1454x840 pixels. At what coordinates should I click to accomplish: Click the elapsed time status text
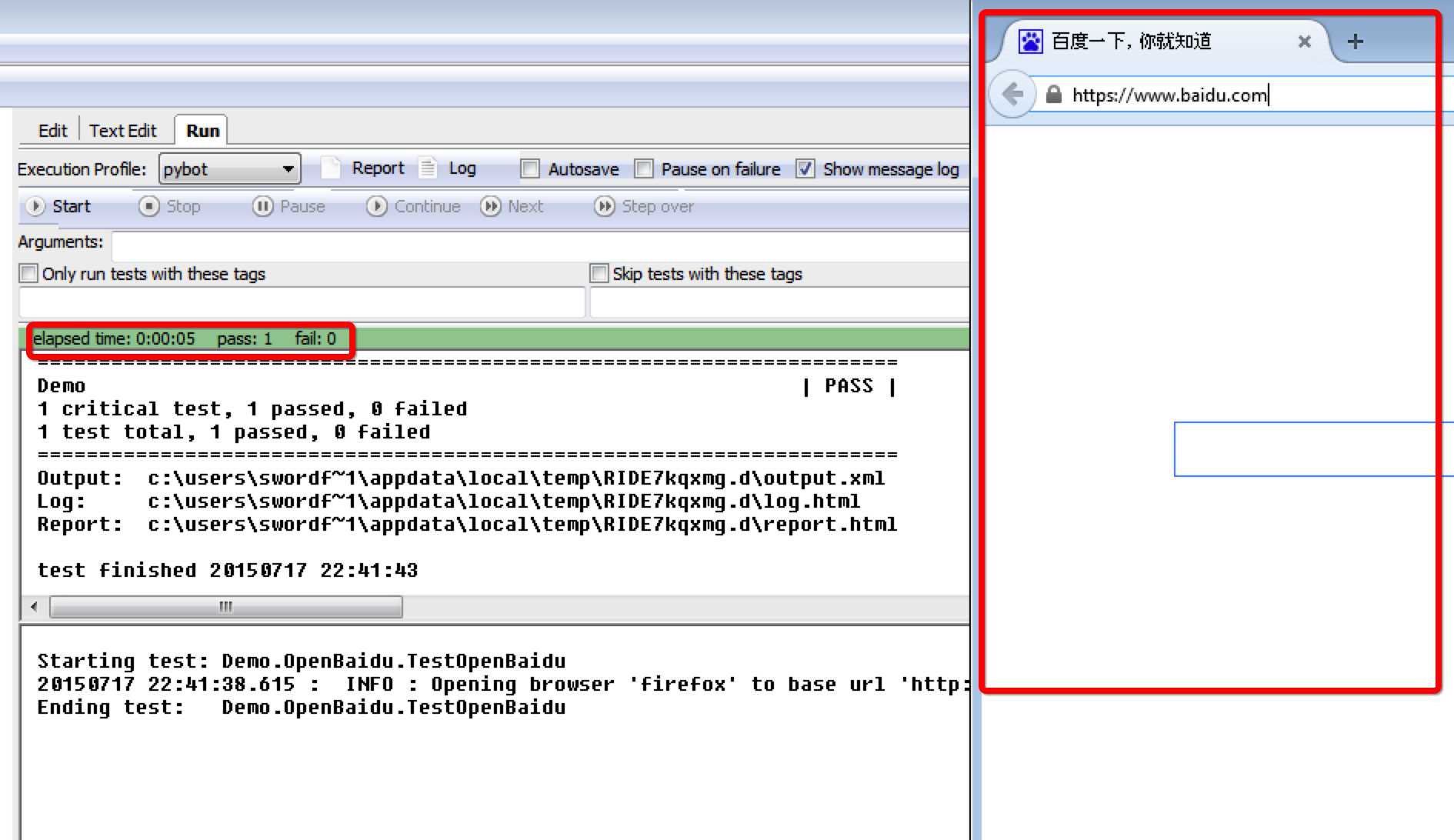pos(114,339)
